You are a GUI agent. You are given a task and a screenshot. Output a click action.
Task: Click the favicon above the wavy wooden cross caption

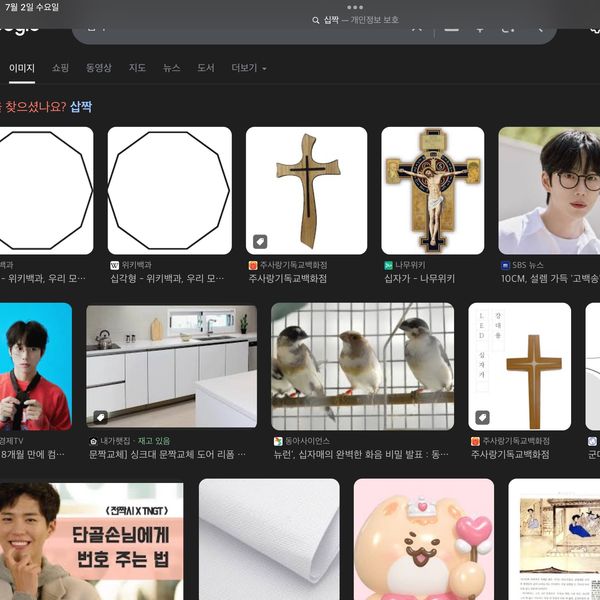click(253, 265)
